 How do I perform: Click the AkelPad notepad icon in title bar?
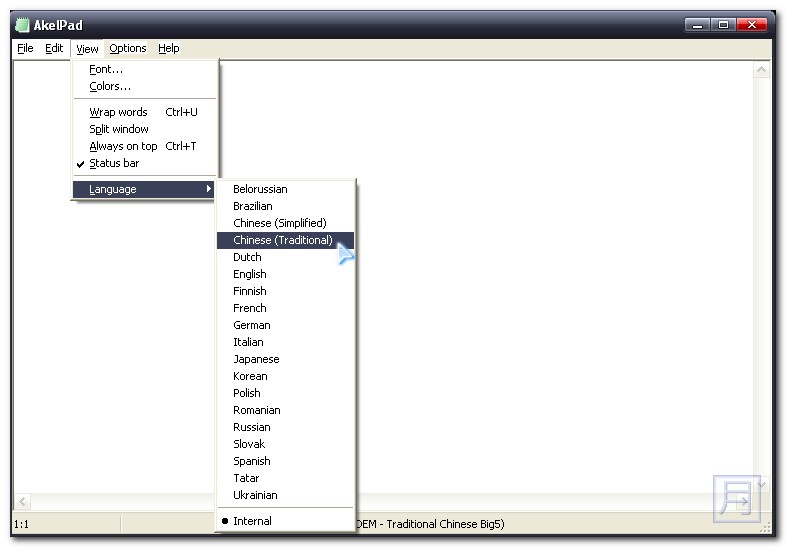22,25
